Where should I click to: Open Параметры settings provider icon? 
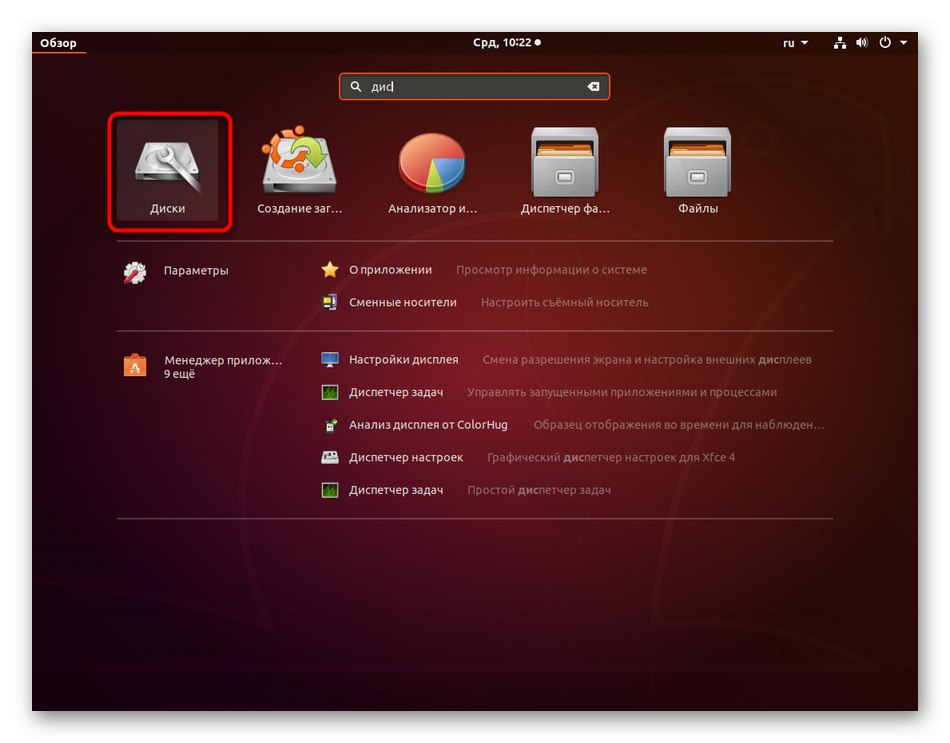[x=135, y=273]
